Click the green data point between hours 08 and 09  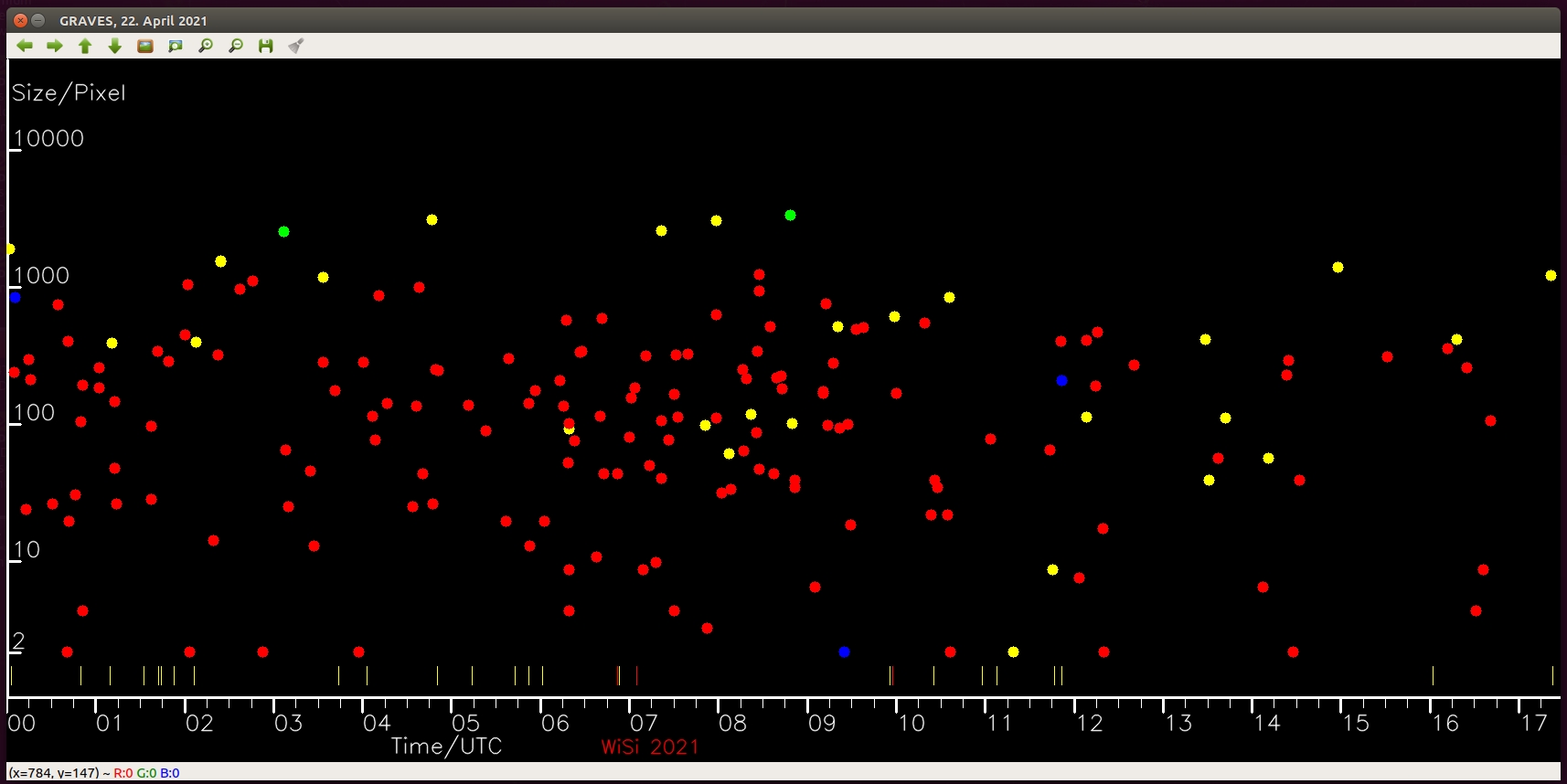[x=790, y=215]
